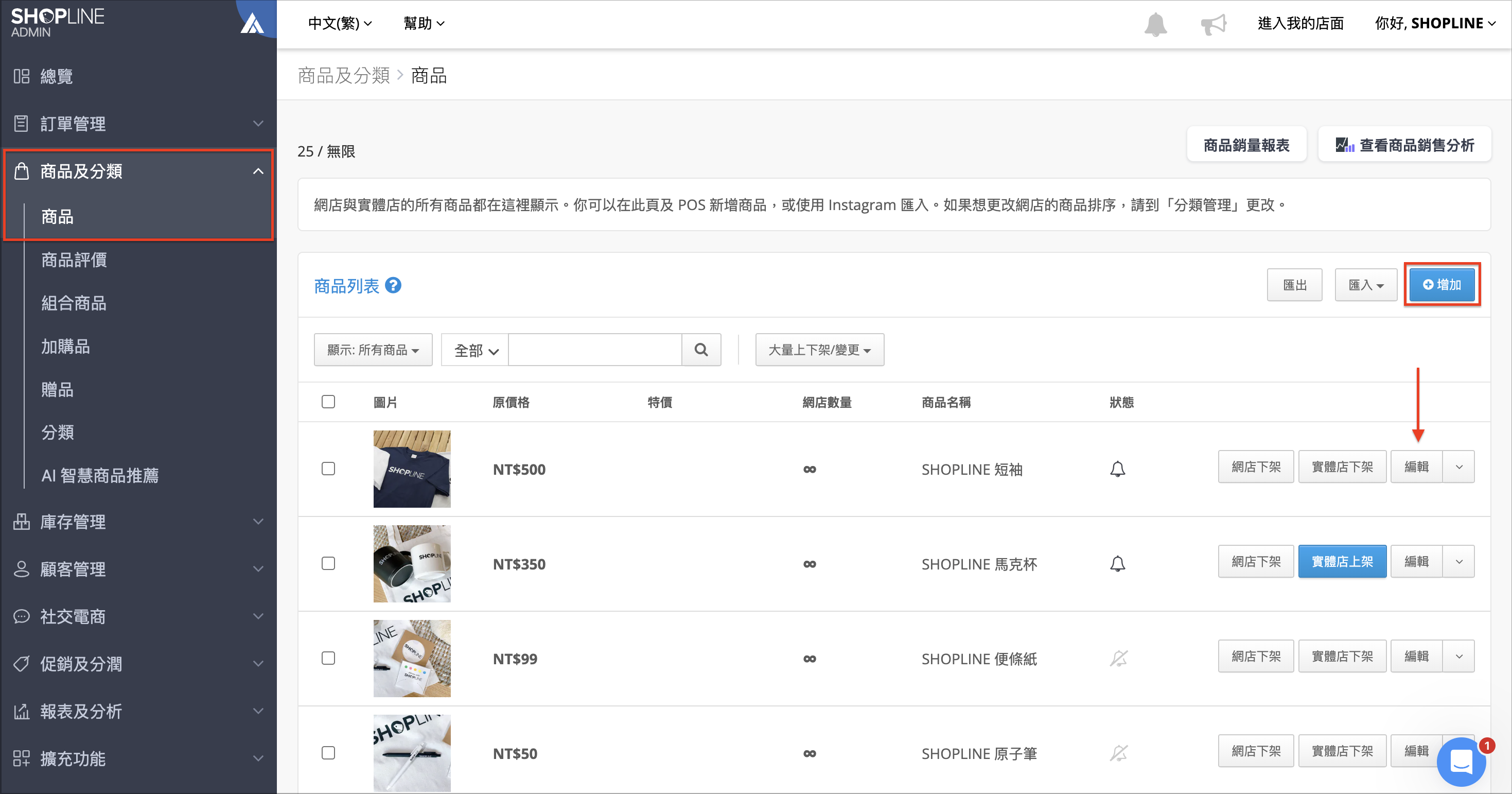The width and height of the screenshot is (1512, 794).
Task: Open the product list help question mark
Action: 393,285
